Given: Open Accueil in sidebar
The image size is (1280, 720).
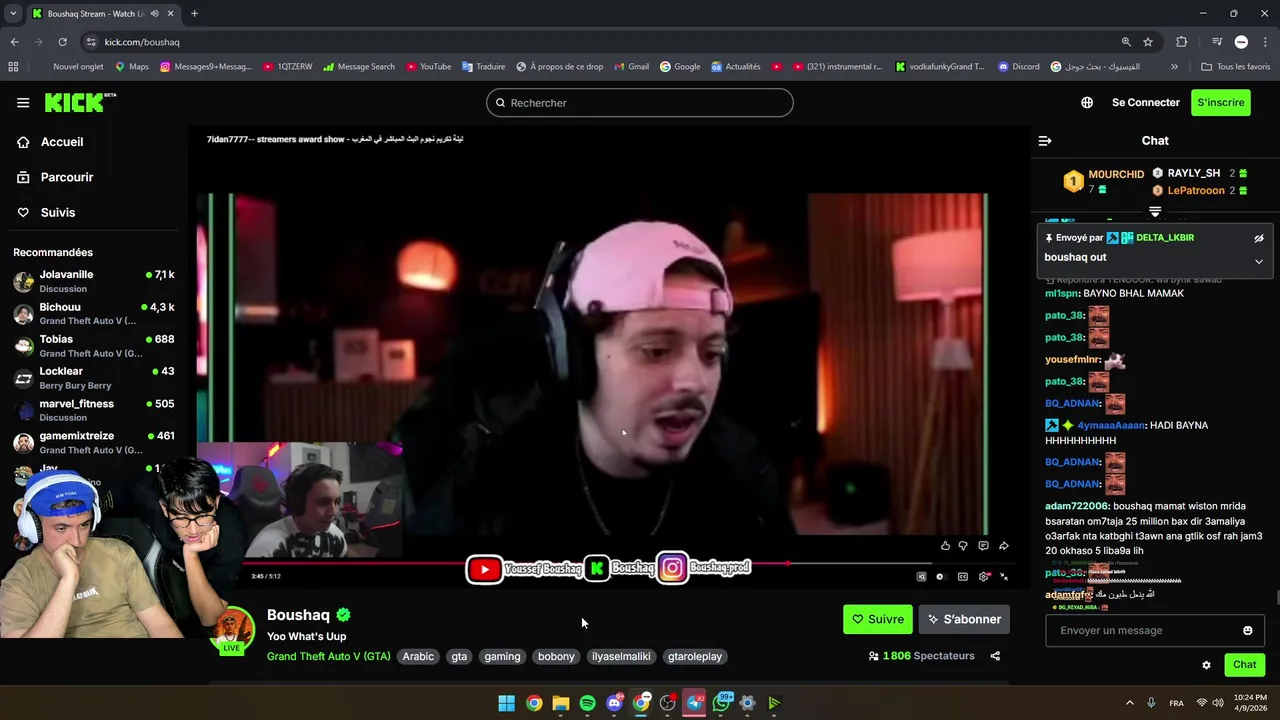Looking at the screenshot, I should pyautogui.click(x=50, y=142).
